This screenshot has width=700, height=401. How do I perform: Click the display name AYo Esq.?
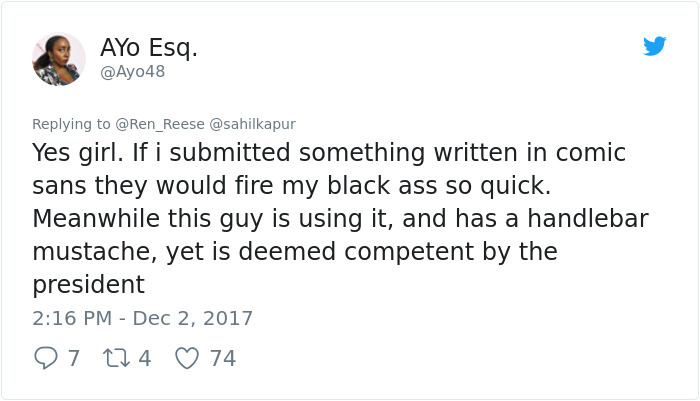149,47
